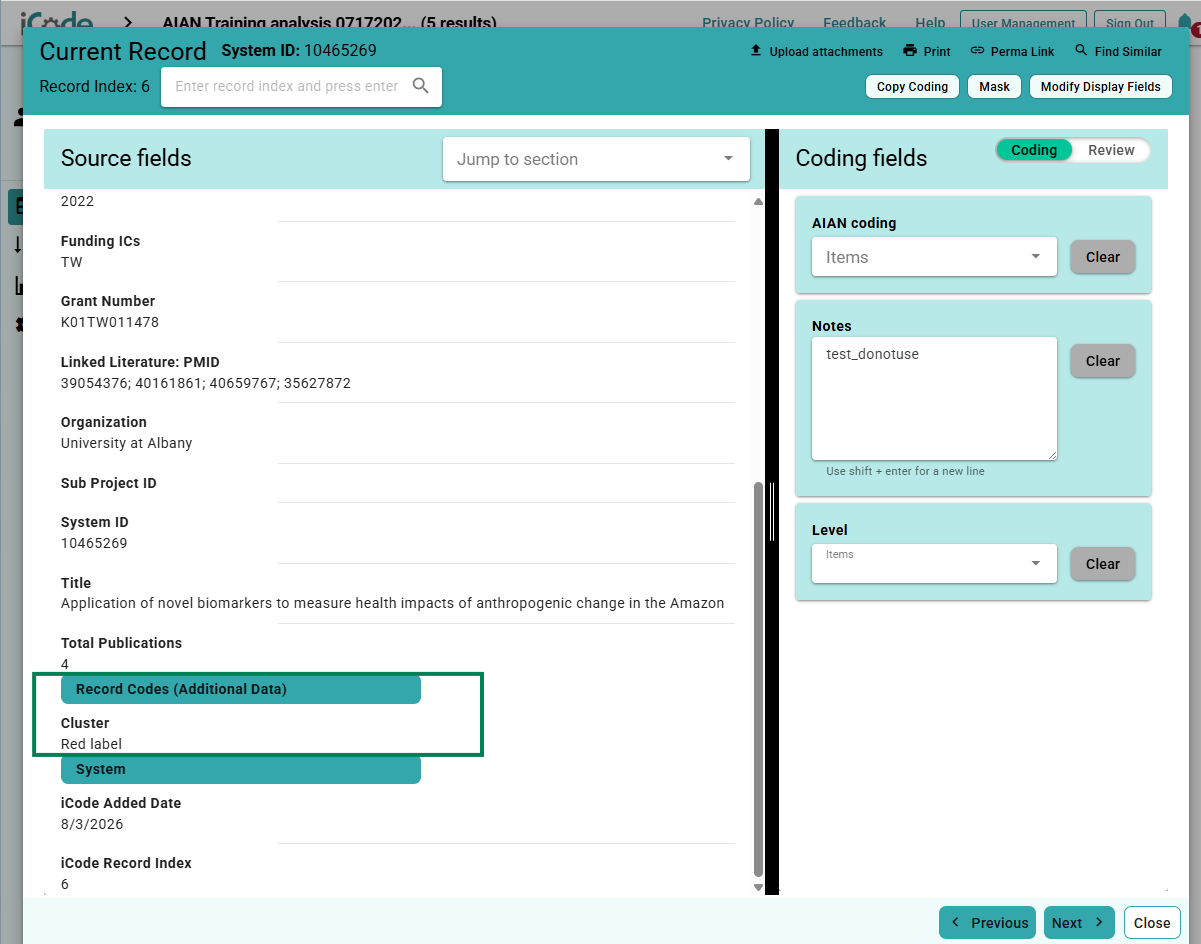The image size is (1201, 944).
Task: Click the System ID value 10465269 in source fields
Action: coord(94,543)
